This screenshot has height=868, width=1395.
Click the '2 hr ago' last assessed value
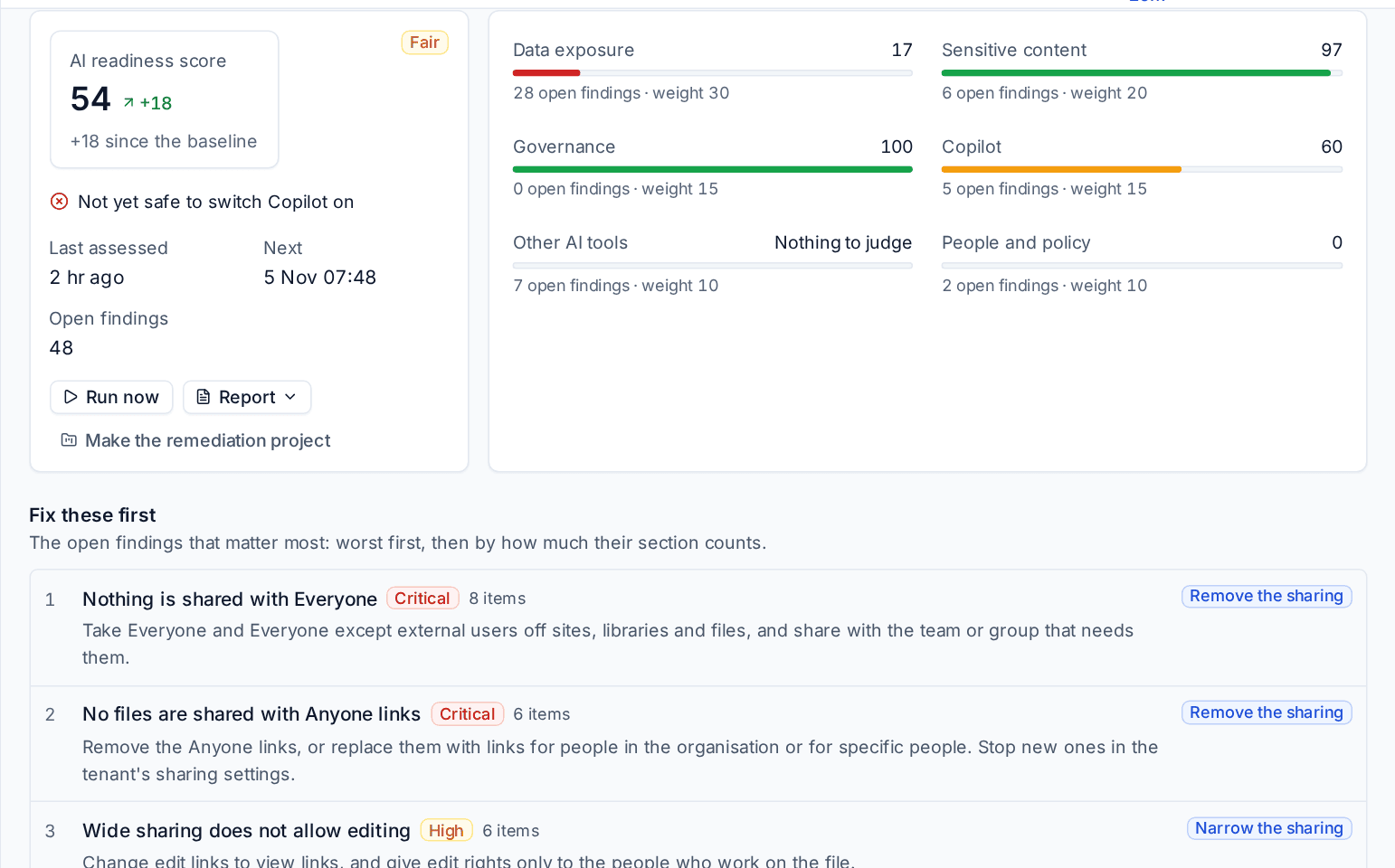tap(87, 278)
